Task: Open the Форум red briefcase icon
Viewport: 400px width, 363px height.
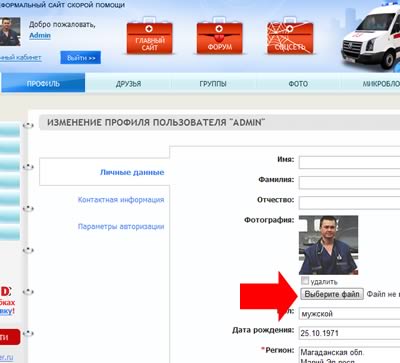Action: click(219, 36)
